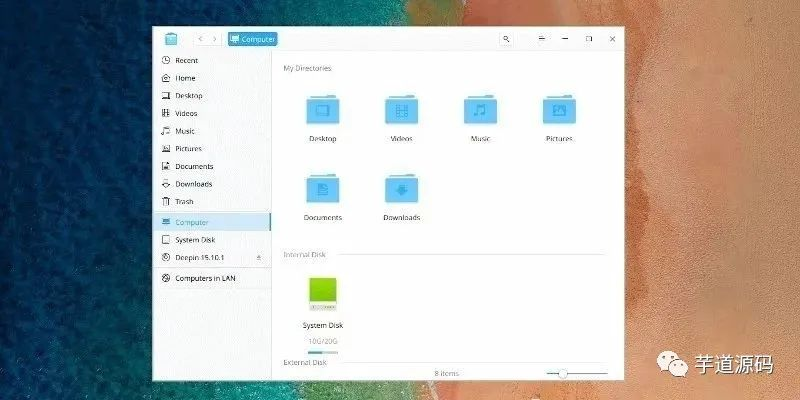Screen dimensions: 800x400
Task: Open the Desktop folder icon
Action: pos(322,110)
